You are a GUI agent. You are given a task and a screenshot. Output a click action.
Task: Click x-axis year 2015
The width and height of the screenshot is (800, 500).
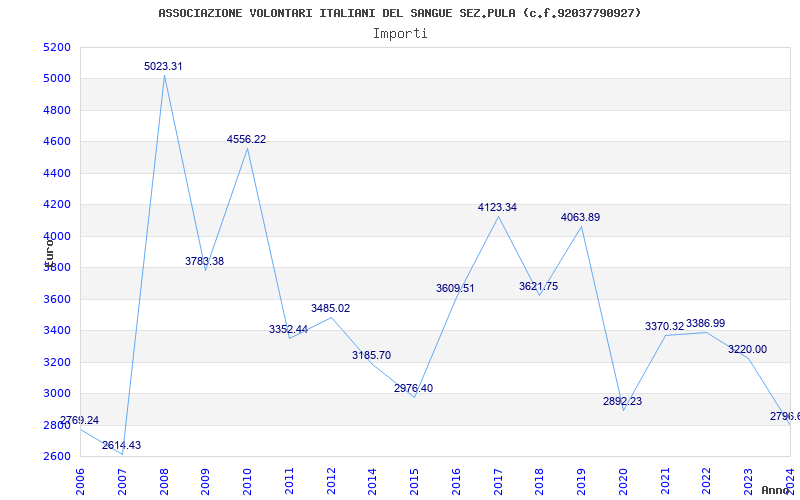(414, 482)
